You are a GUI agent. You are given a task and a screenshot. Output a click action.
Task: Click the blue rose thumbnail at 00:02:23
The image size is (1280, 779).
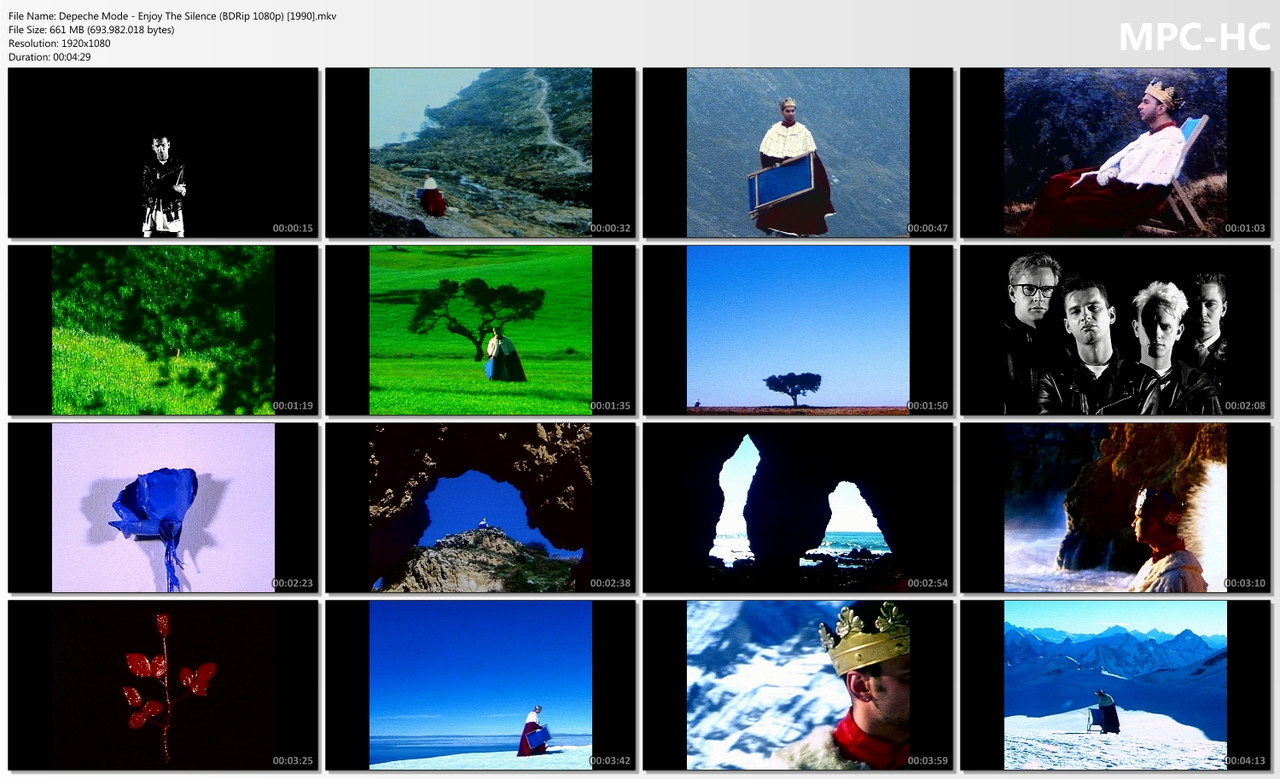pos(162,508)
